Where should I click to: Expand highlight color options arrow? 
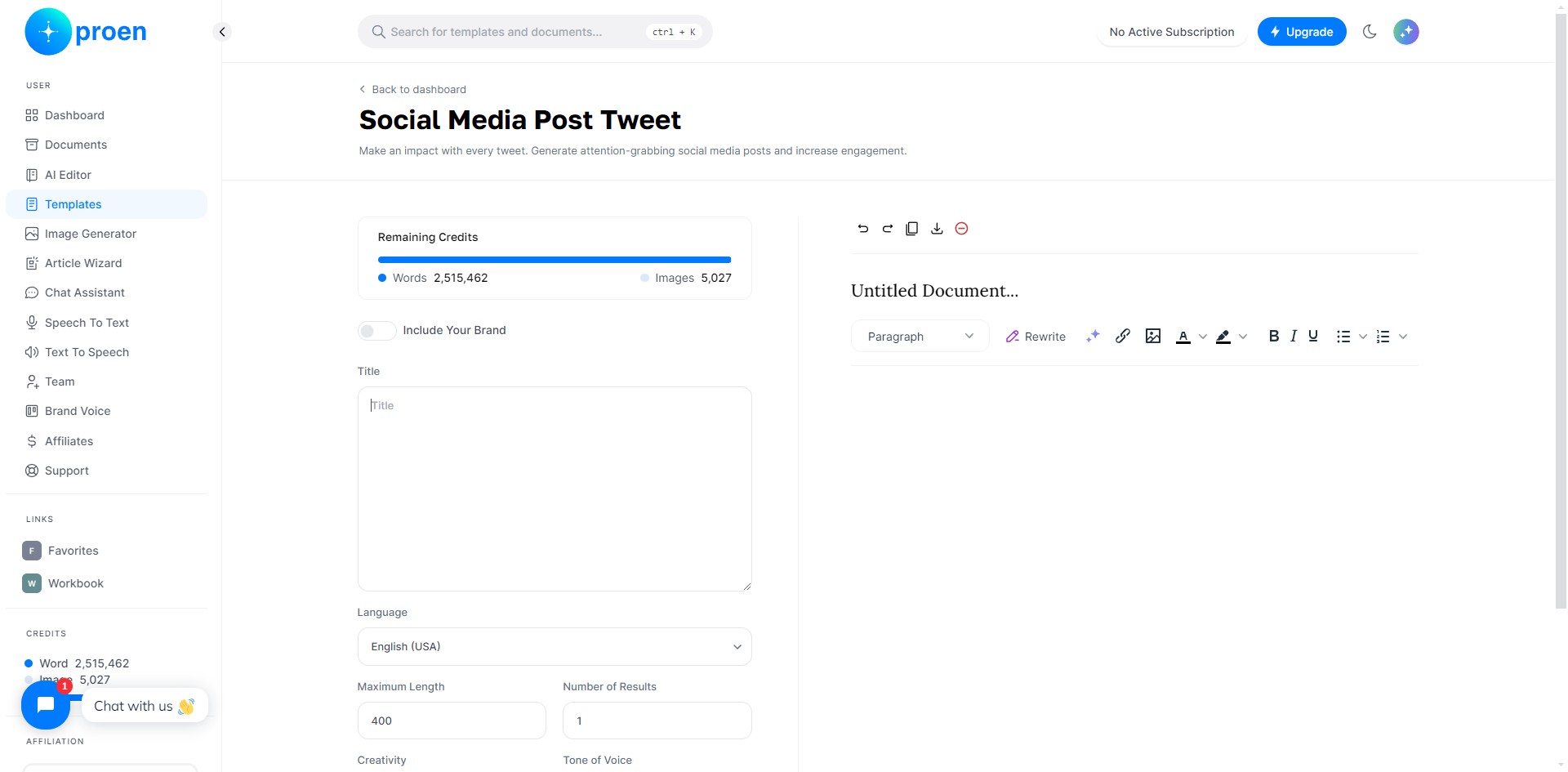point(1243,337)
